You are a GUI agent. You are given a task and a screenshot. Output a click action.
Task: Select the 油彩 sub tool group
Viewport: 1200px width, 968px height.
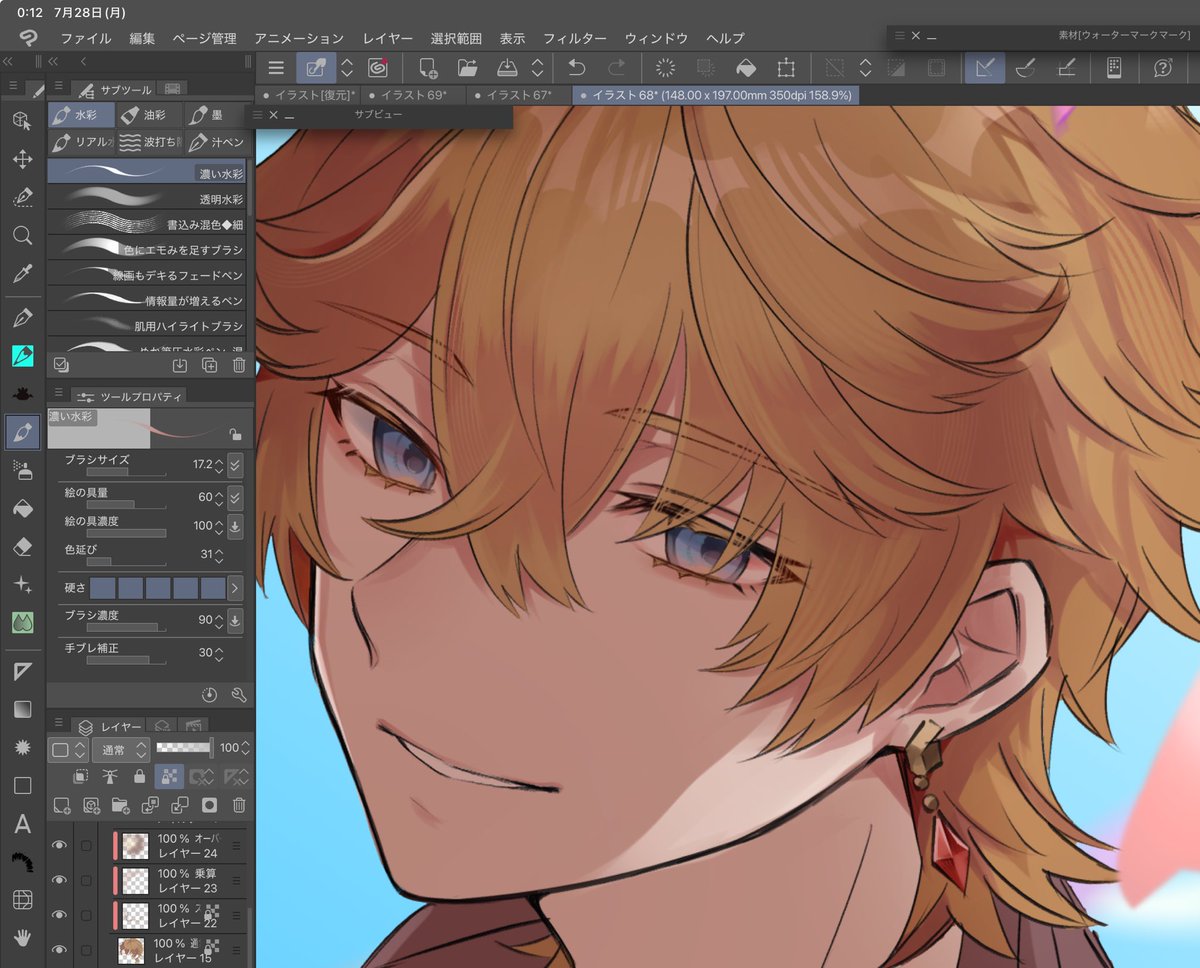pyautogui.click(x=149, y=115)
